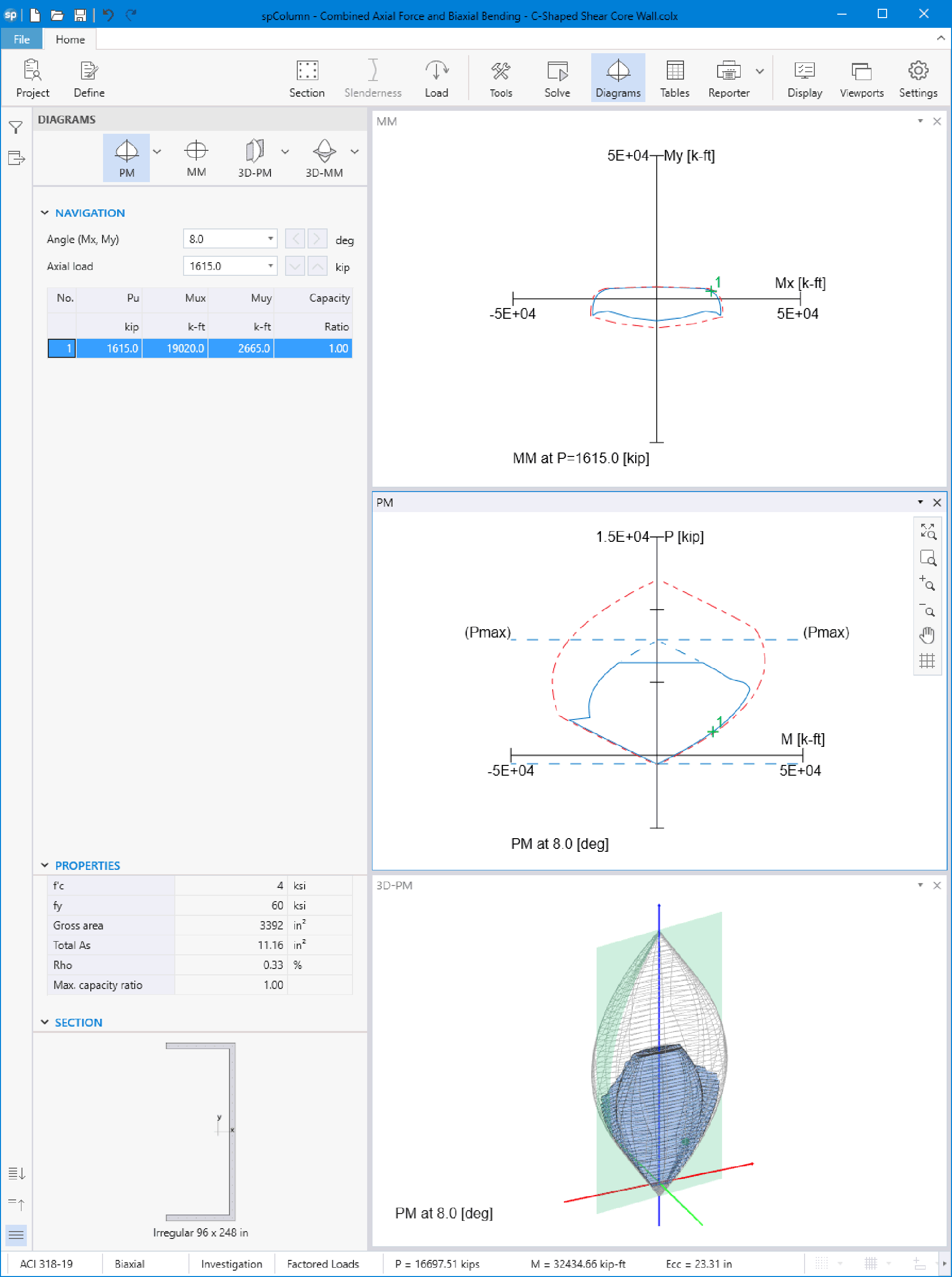Toggle the grid in PM viewport
This screenshot has height=1277, width=952.
click(x=927, y=660)
